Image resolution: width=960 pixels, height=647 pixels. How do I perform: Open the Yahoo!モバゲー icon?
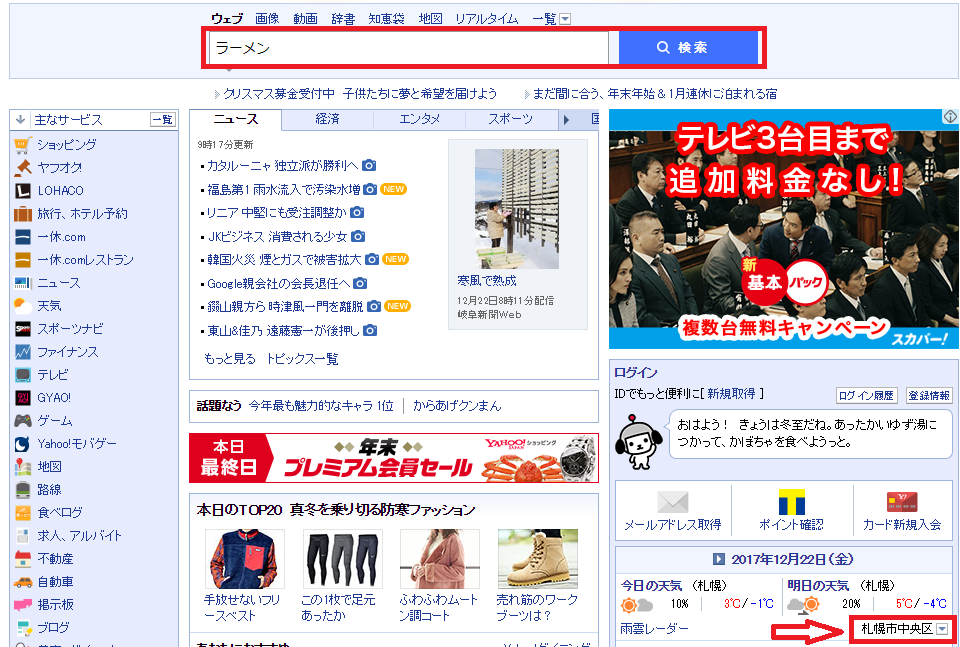[x=22, y=444]
